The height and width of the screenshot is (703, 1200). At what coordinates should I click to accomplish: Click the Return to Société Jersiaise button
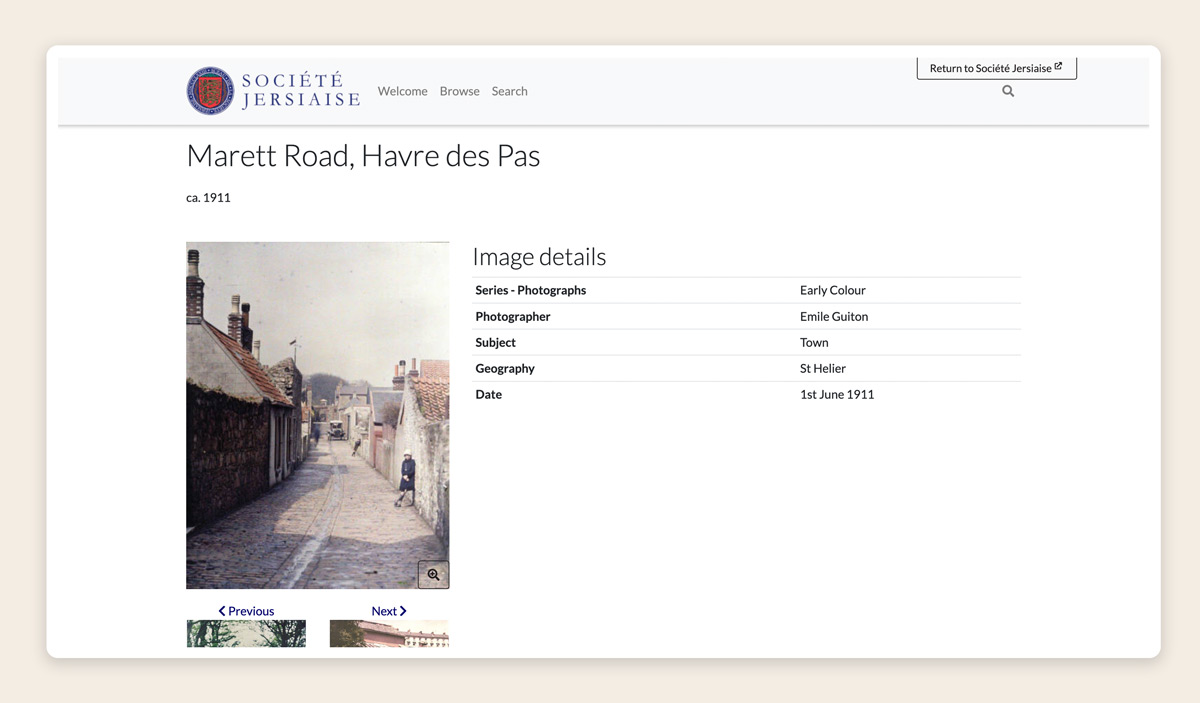point(990,68)
